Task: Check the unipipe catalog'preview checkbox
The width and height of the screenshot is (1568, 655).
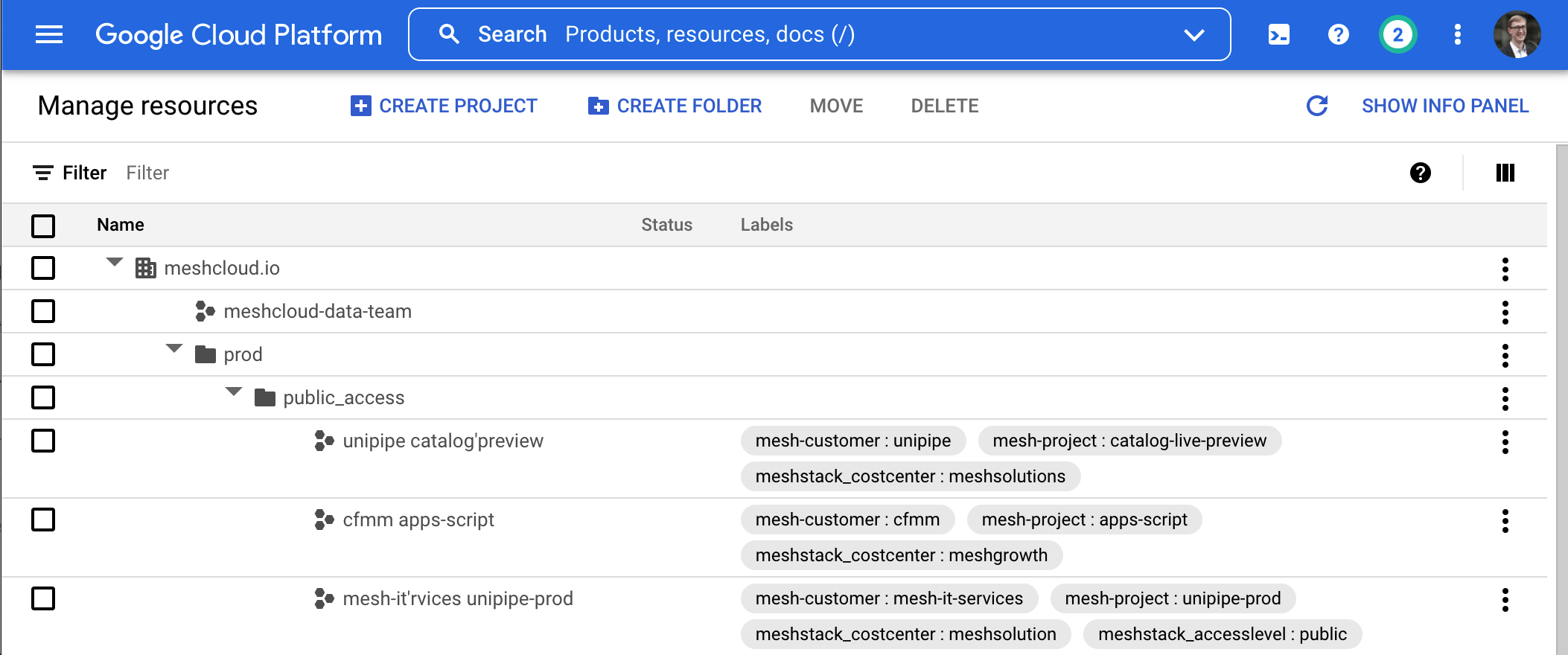Action: pyautogui.click(x=43, y=441)
